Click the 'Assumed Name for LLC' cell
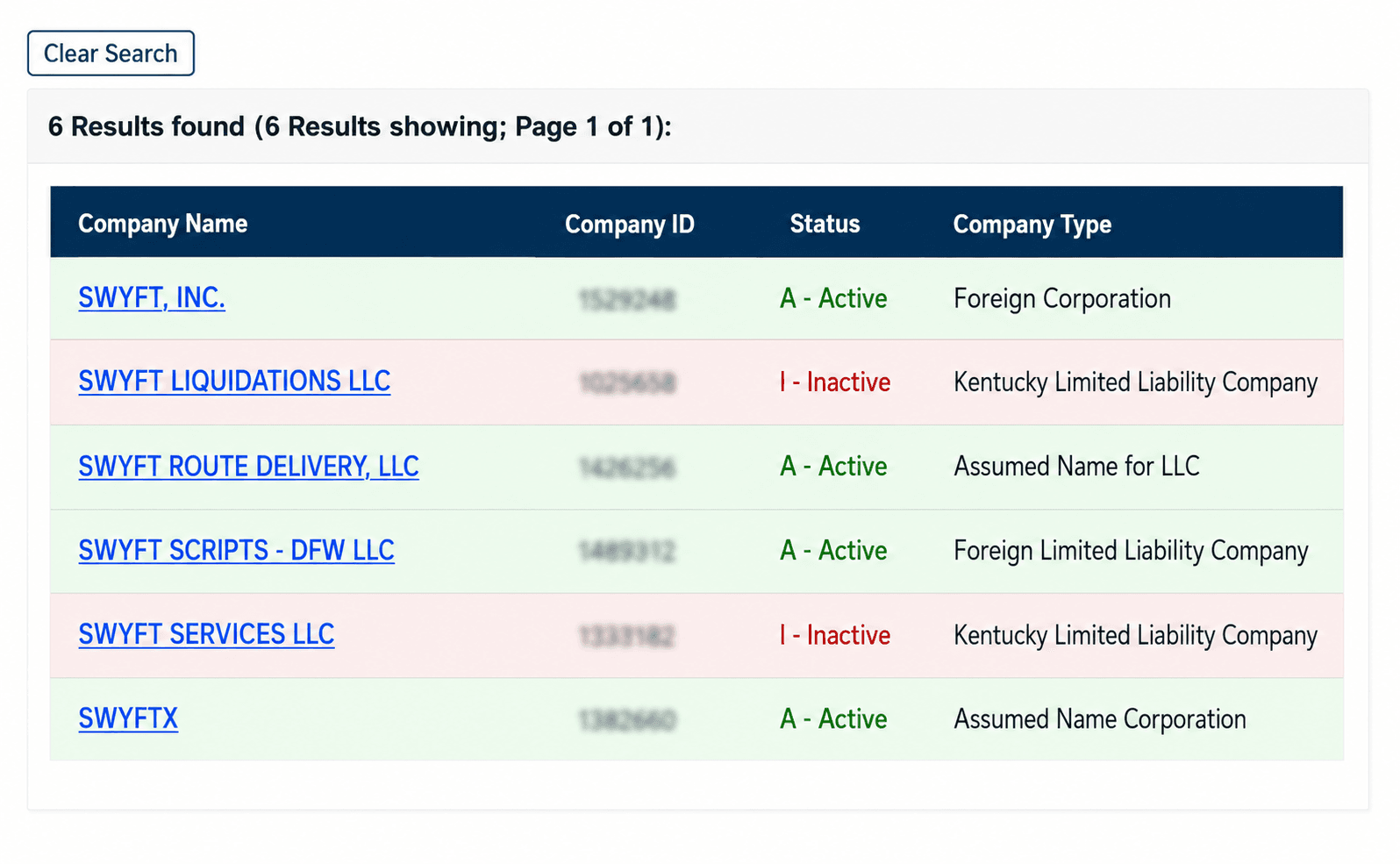The height and width of the screenshot is (864, 1400). point(1076,466)
